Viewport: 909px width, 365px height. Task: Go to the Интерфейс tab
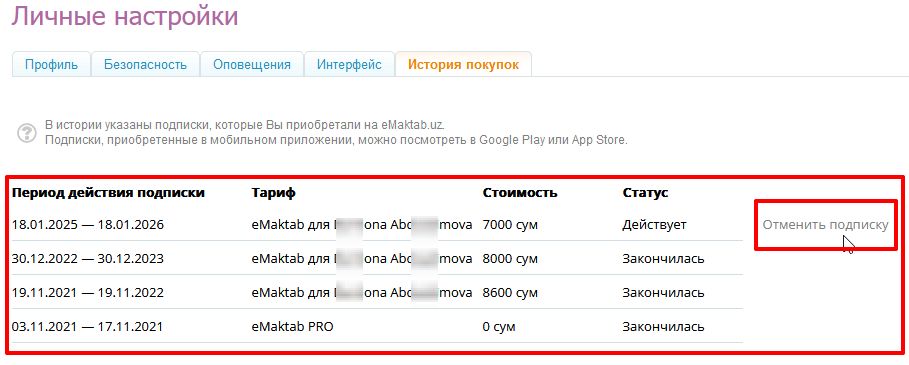click(349, 64)
